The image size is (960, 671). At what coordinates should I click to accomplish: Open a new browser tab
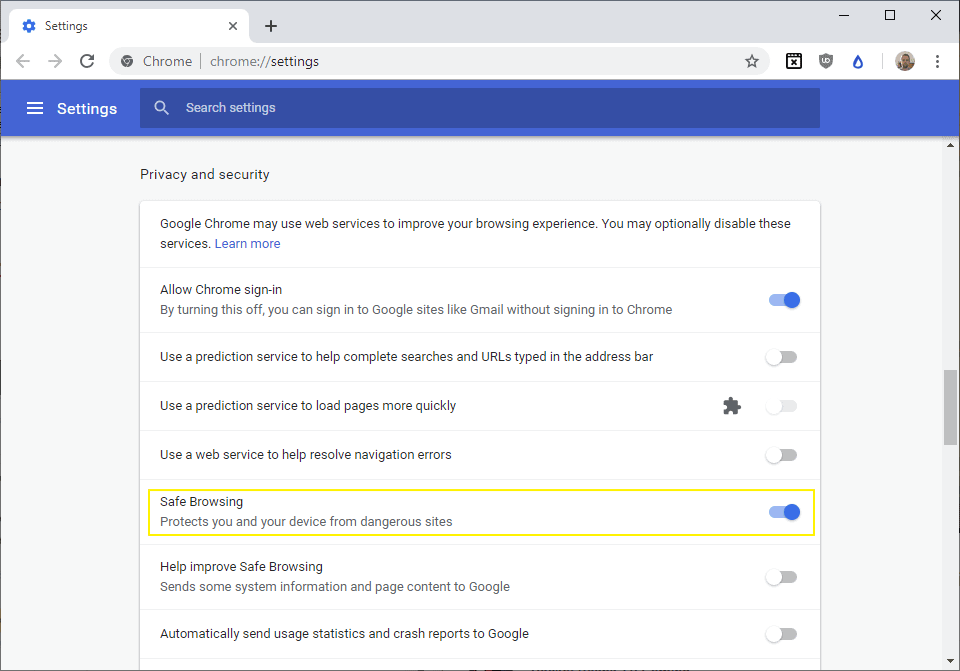tap(270, 25)
